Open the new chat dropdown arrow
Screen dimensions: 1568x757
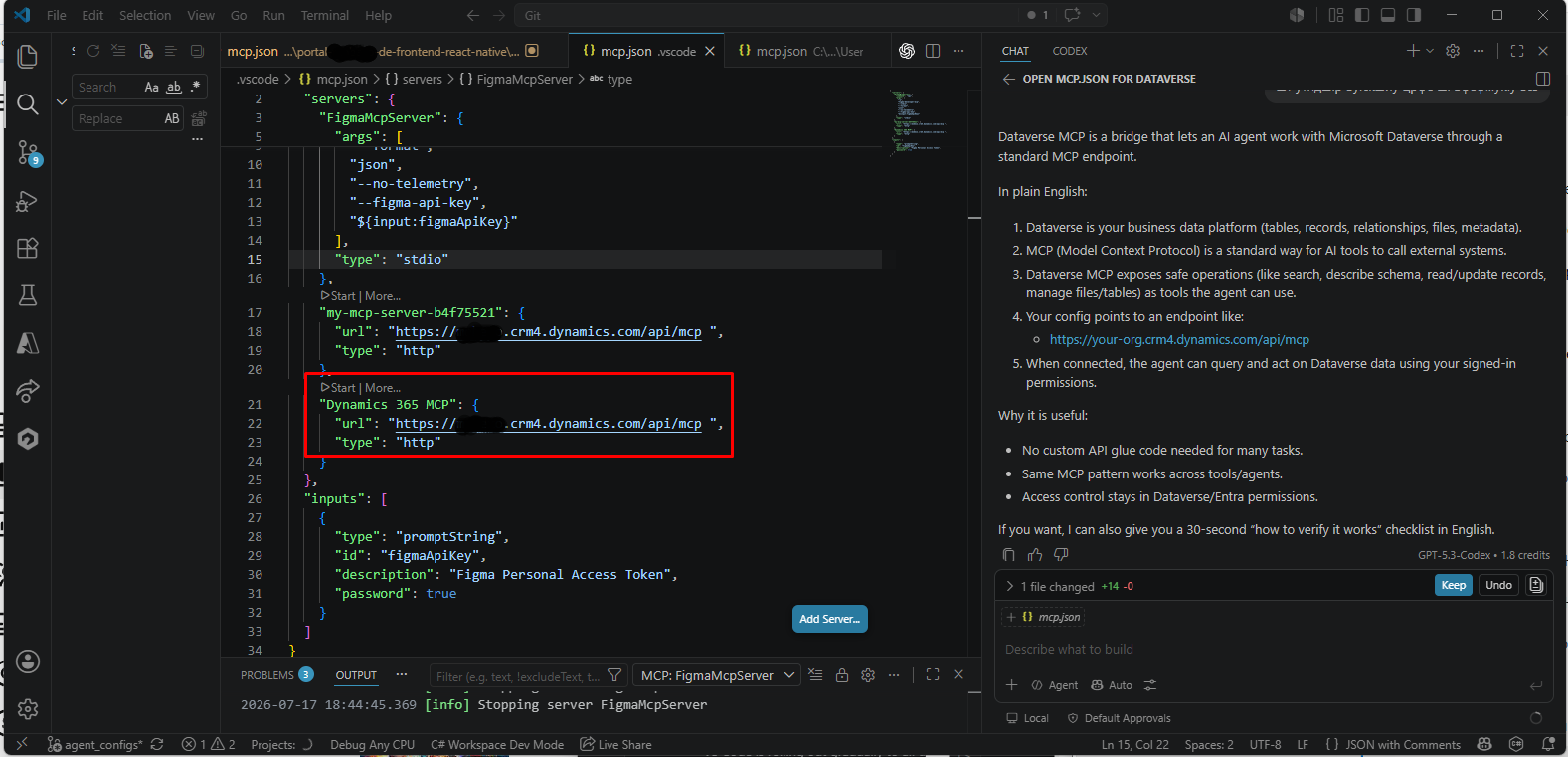click(x=1430, y=51)
